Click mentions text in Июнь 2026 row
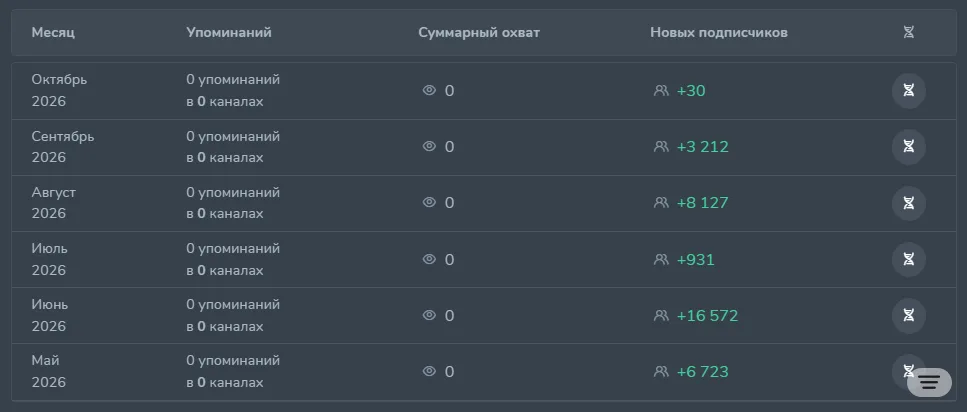The height and width of the screenshot is (412, 967). pyautogui.click(x=233, y=315)
